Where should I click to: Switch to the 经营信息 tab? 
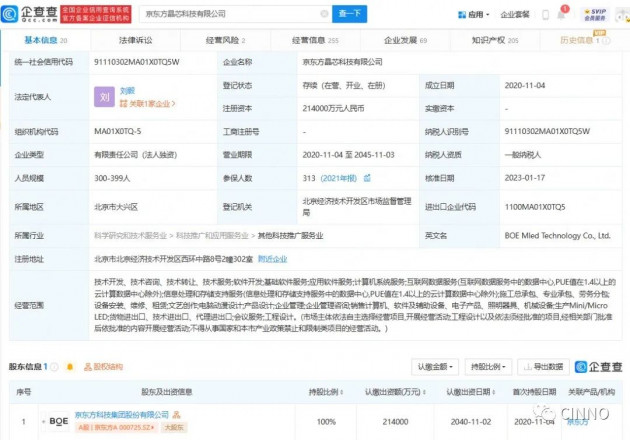315,40
